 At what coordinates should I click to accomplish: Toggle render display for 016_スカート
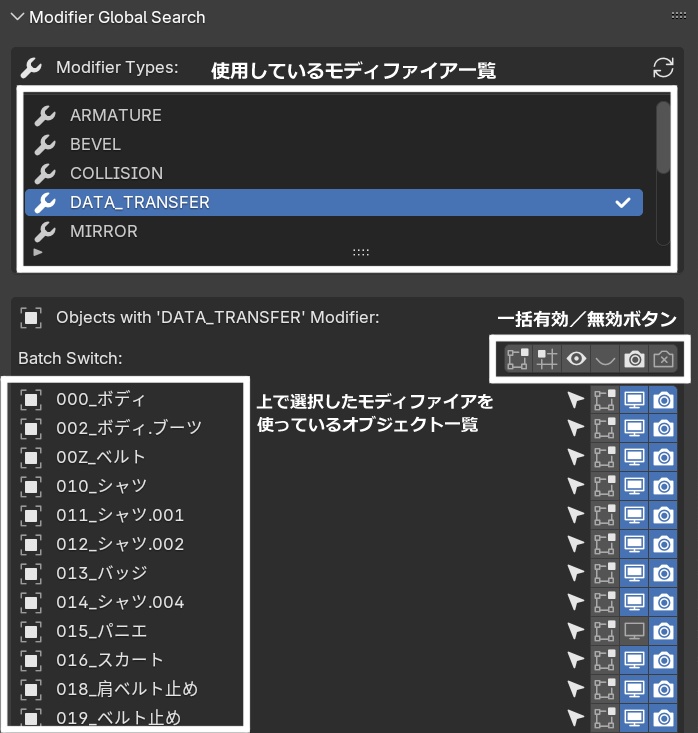tap(663, 661)
